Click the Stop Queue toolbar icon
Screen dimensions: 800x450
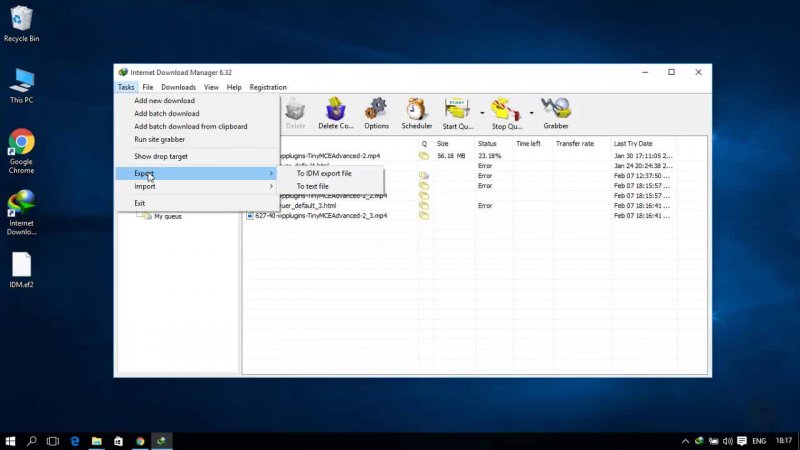click(507, 113)
